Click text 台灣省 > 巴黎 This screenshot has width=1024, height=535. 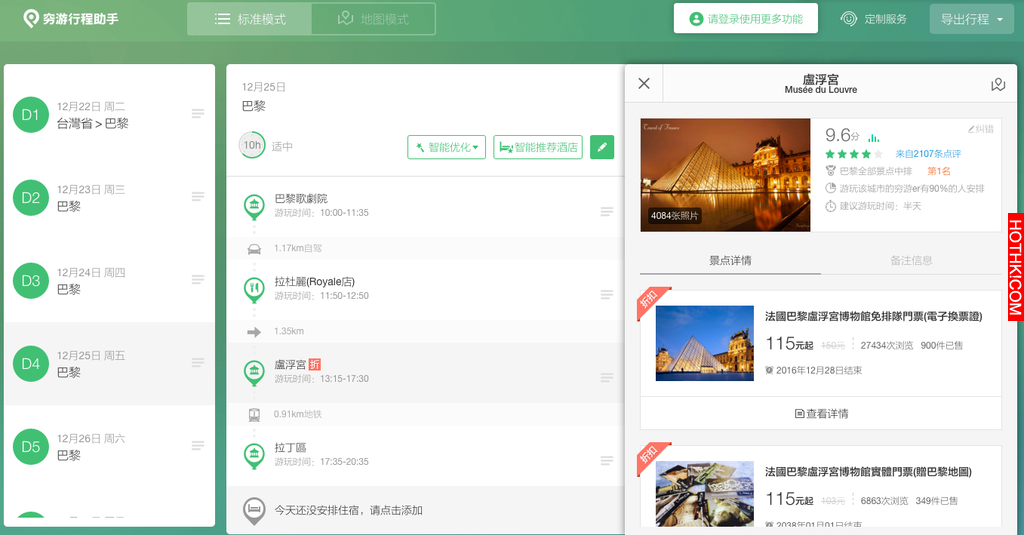tap(93, 123)
